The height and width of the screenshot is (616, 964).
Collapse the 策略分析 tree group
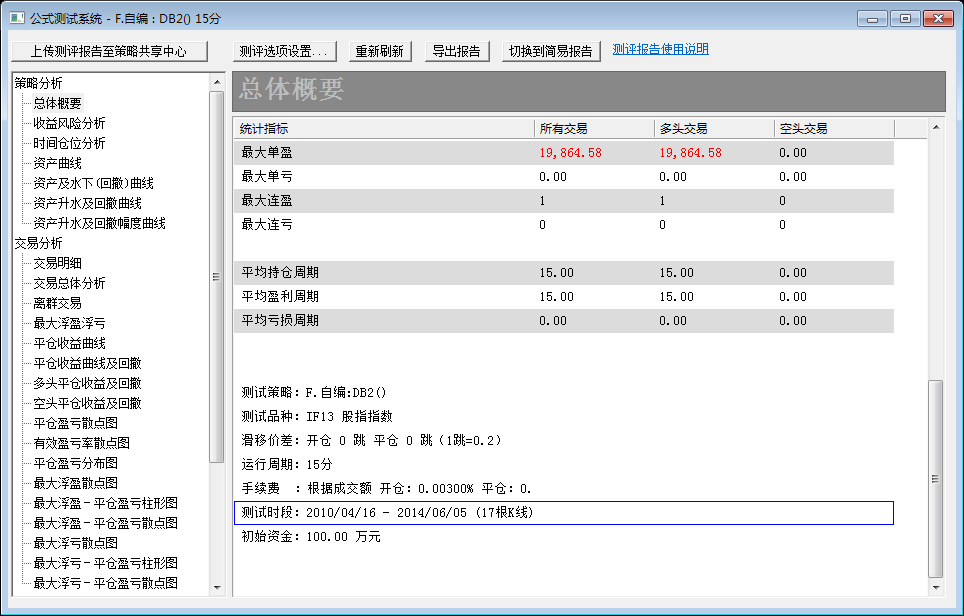(38, 83)
